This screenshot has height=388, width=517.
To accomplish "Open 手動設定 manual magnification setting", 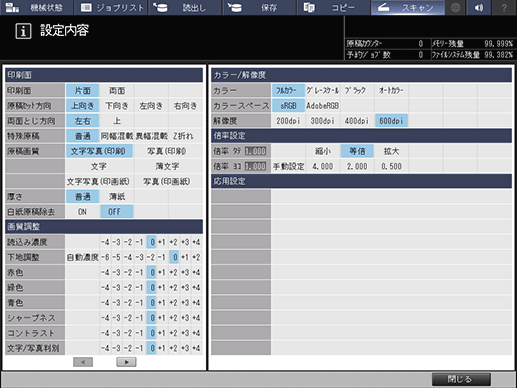I will pos(288,166).
